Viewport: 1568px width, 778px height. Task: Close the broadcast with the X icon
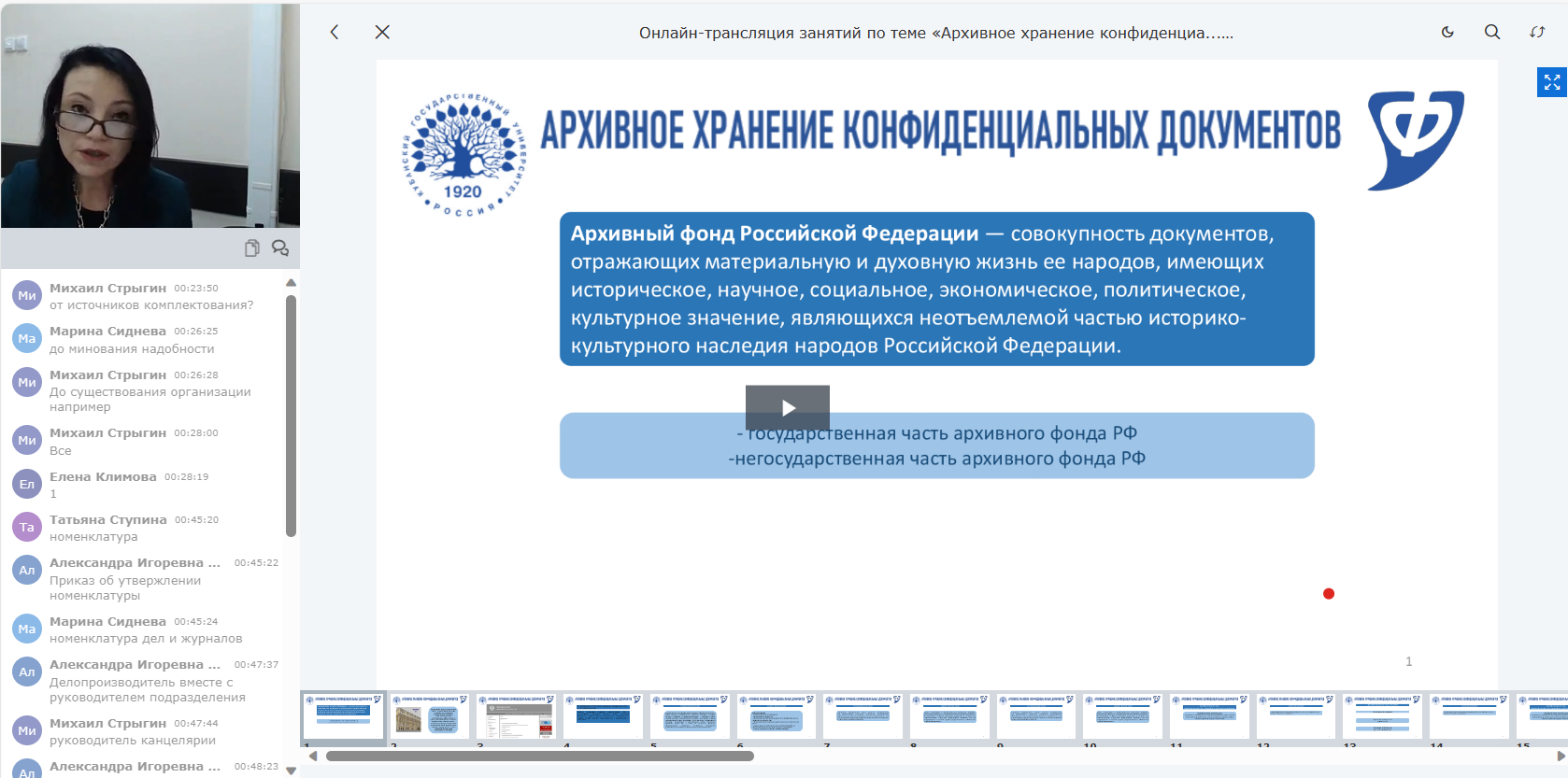point(382,32)
